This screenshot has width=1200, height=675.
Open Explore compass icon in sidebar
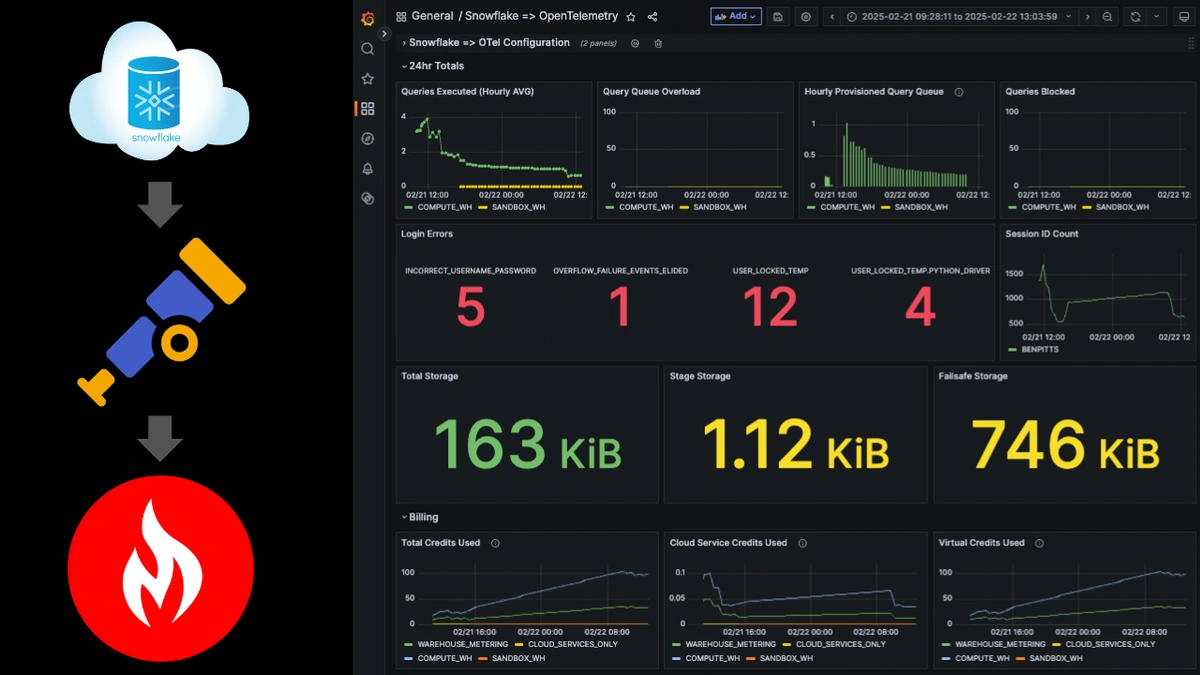pyautogui.click(x=367, y=139)
